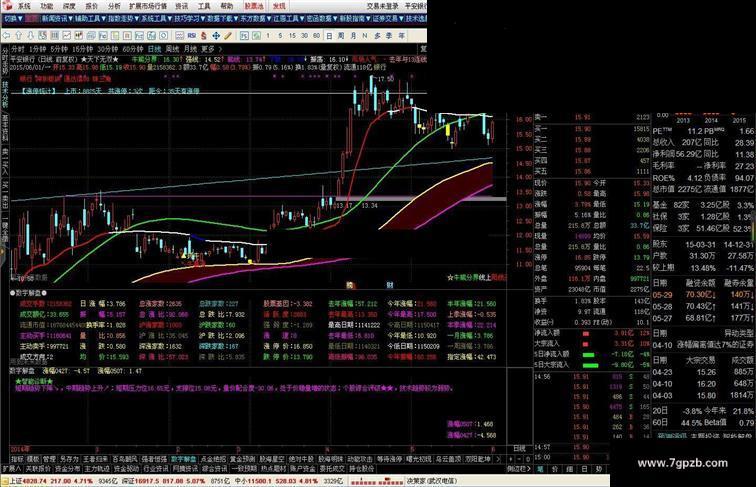Switch toolbar period to 周 (weekly)
Image resolution: width=756 pixels, height=487 pixels.
click(x=341, y=36)
